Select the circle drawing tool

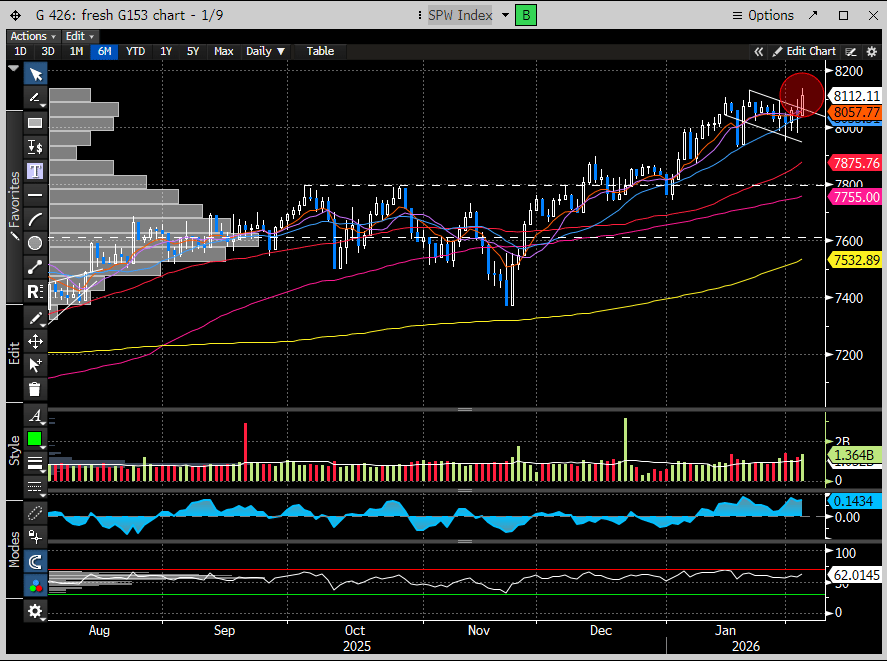35,243
